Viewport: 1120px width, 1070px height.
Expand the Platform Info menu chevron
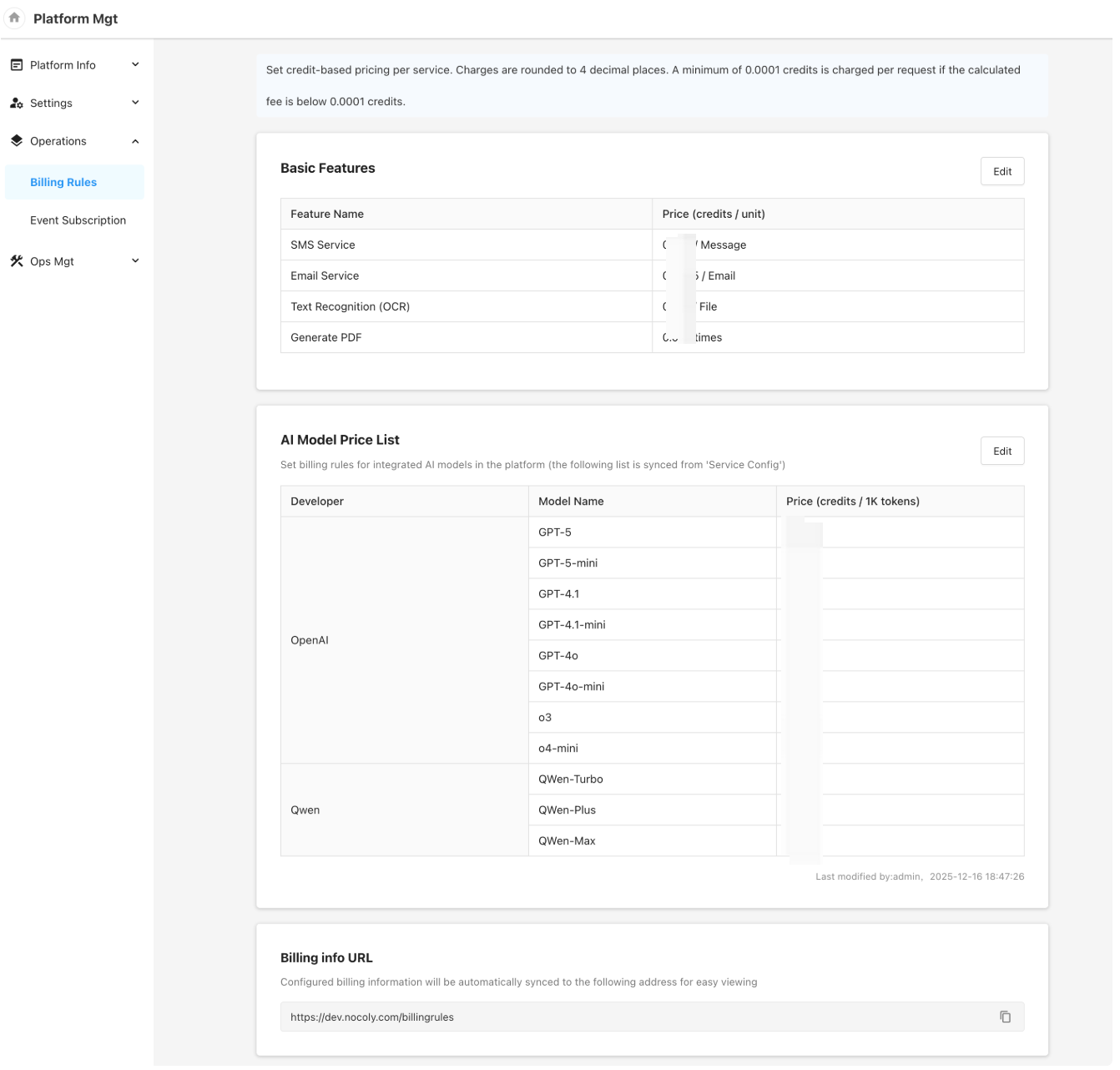135,65
